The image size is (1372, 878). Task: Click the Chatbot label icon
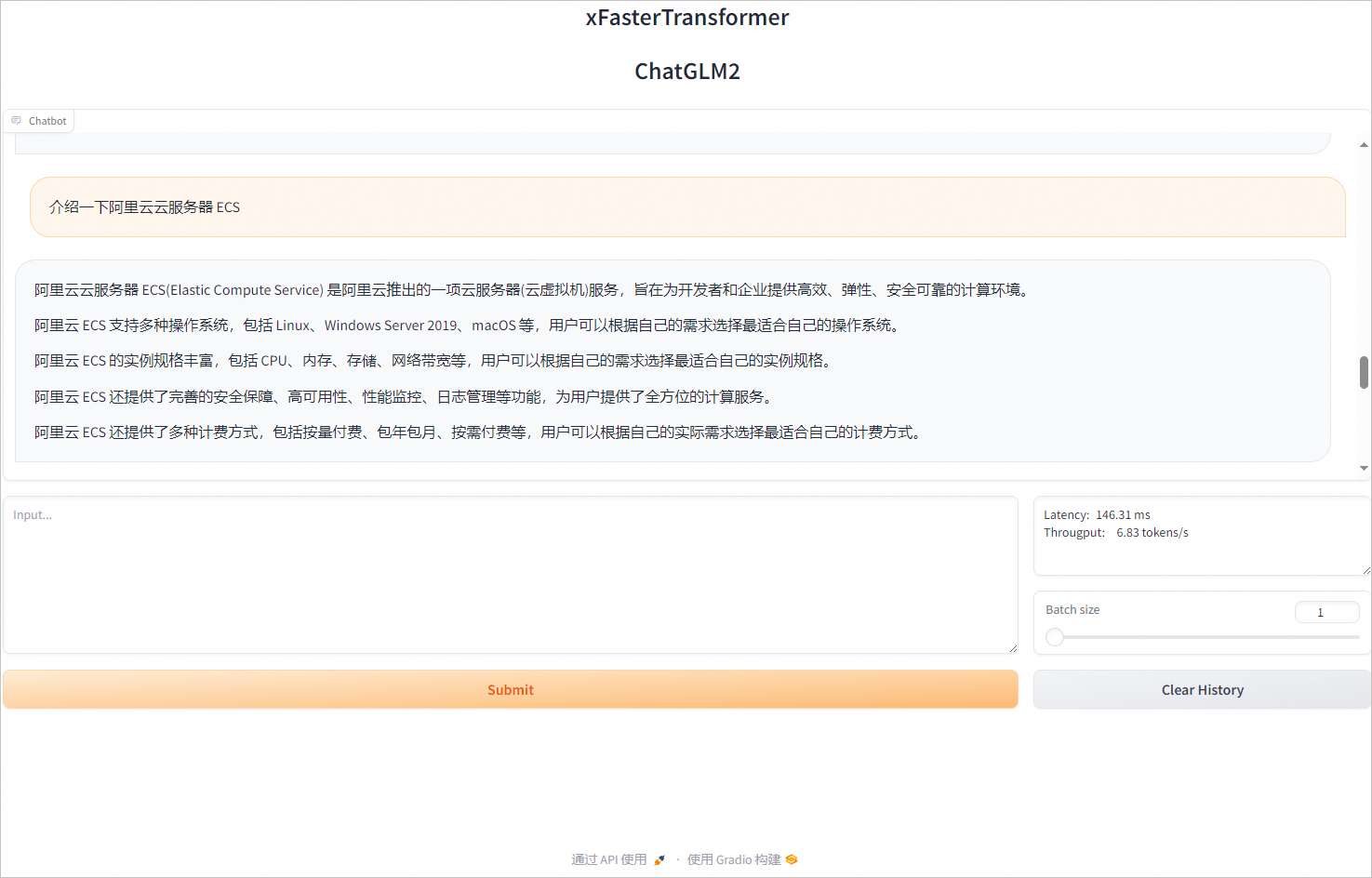(16, 121)
